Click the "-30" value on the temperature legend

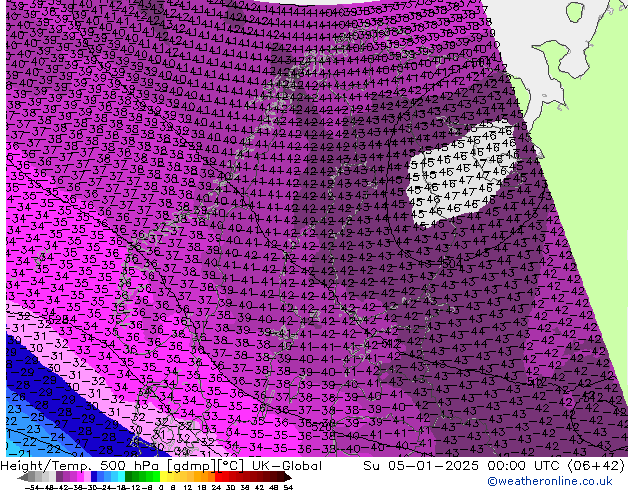(x=92, y=488)
